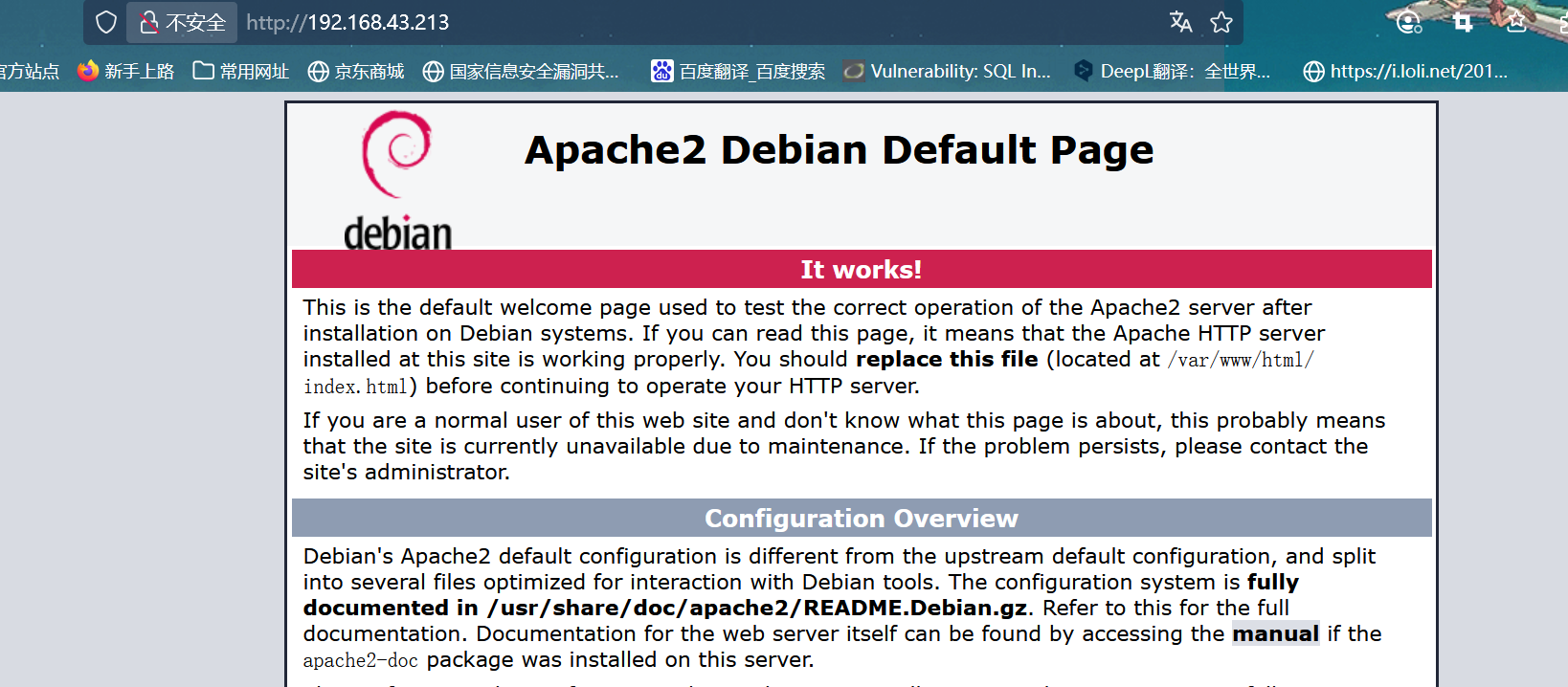Screen dimensions: 1568x687
Task: Click the globe icon beside https://i.loli.net
Action: tap(1314, 72)
